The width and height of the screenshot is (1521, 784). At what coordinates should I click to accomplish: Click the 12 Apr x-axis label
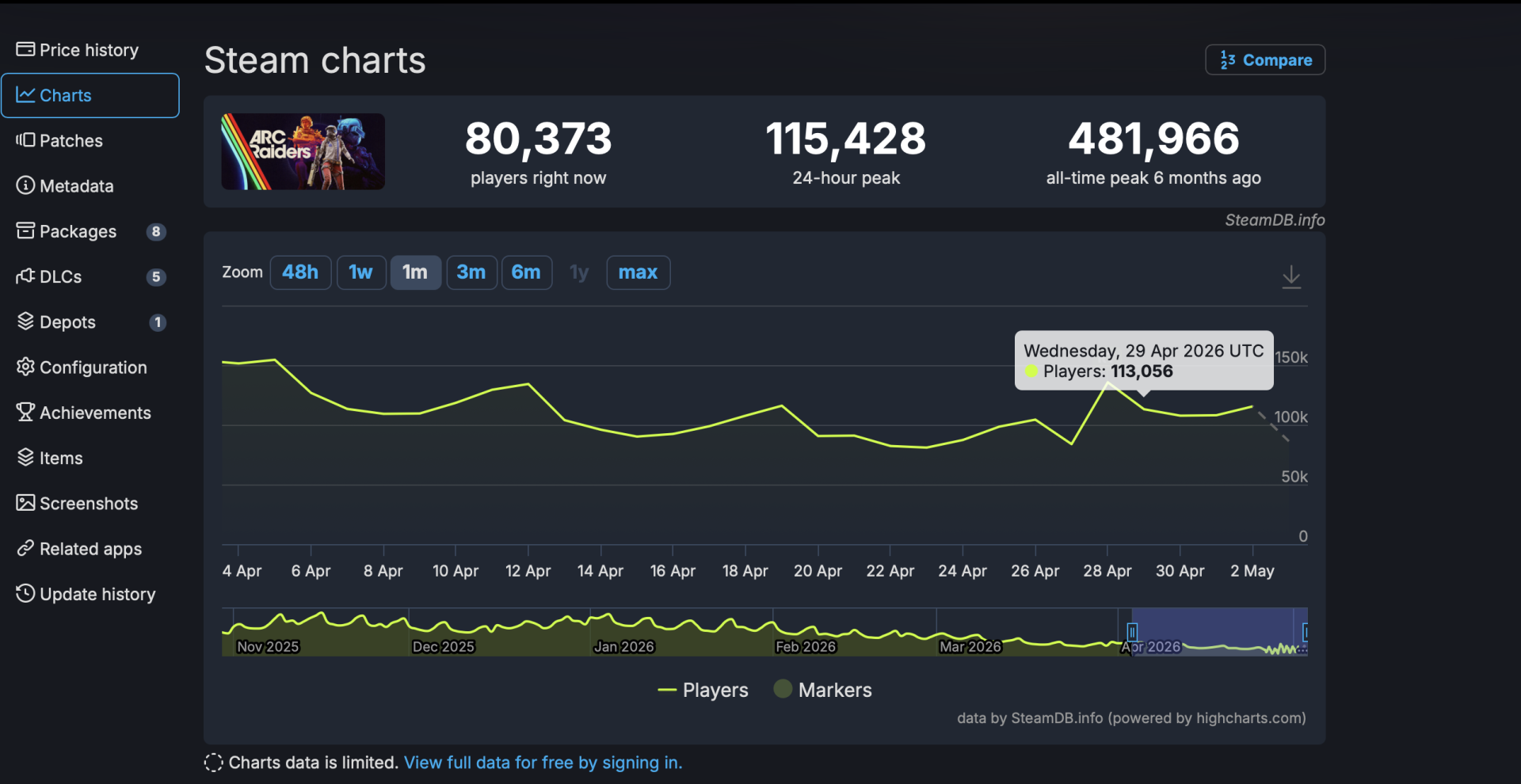pos(528,571)
